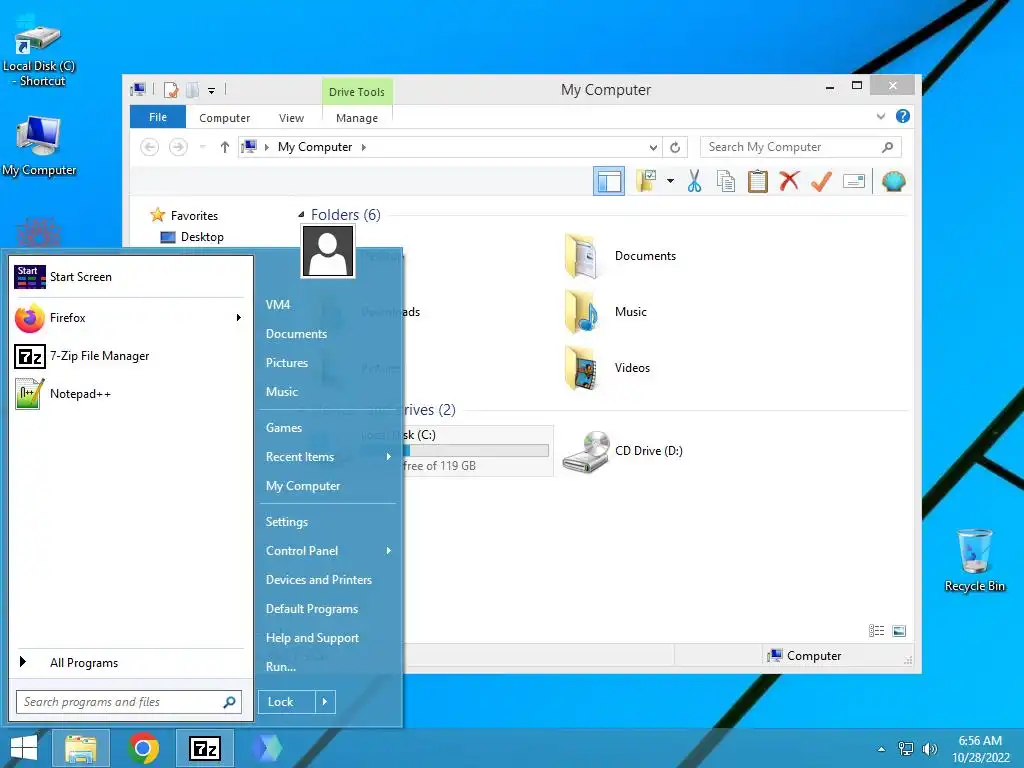Click the Classic Shell settings shell icon

tap(893, 181)
